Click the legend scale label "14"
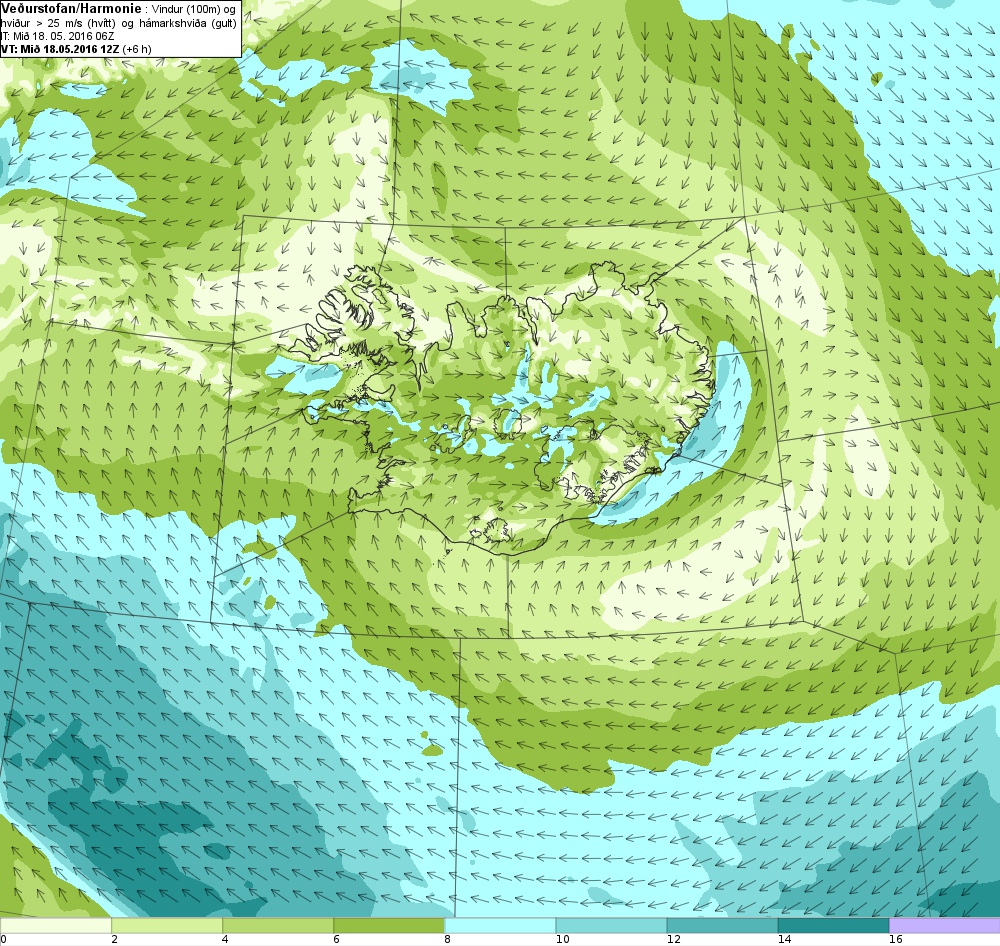The height and width of the screenshot is (946, 1000). pos(784,939)
